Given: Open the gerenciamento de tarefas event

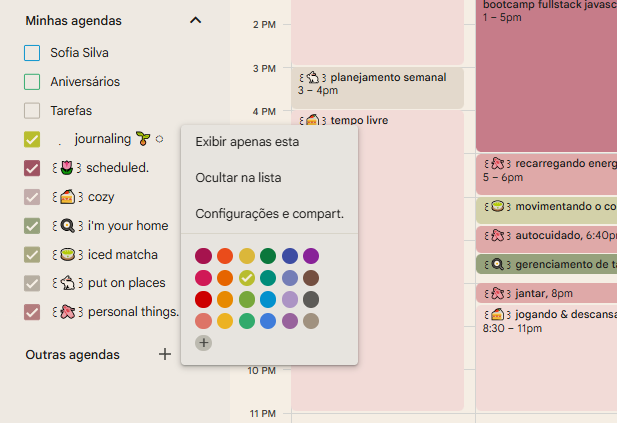Looking at the screenshot, I should pos(547,264).
